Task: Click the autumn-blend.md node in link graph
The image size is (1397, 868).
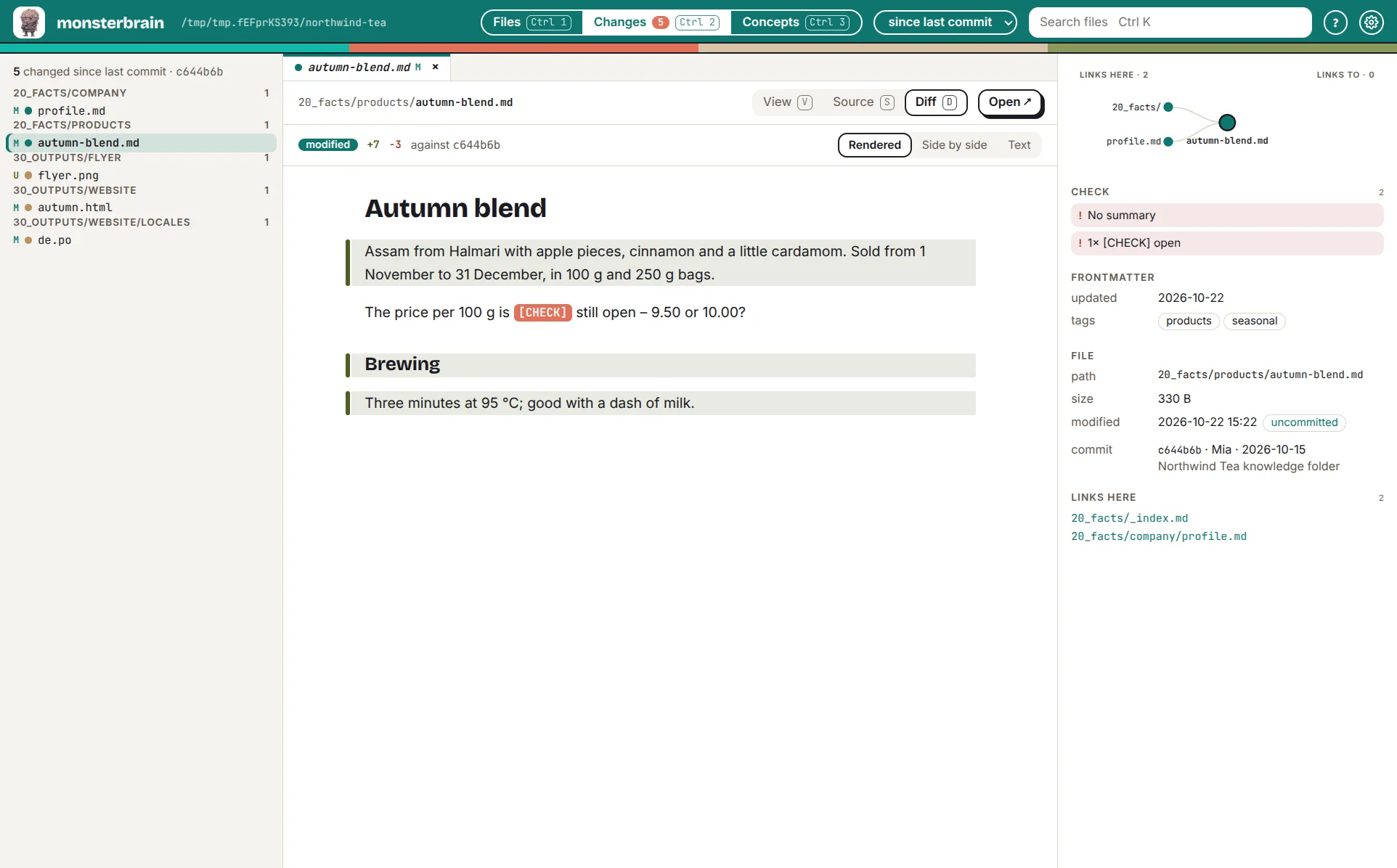Action: click(1227, 122)
